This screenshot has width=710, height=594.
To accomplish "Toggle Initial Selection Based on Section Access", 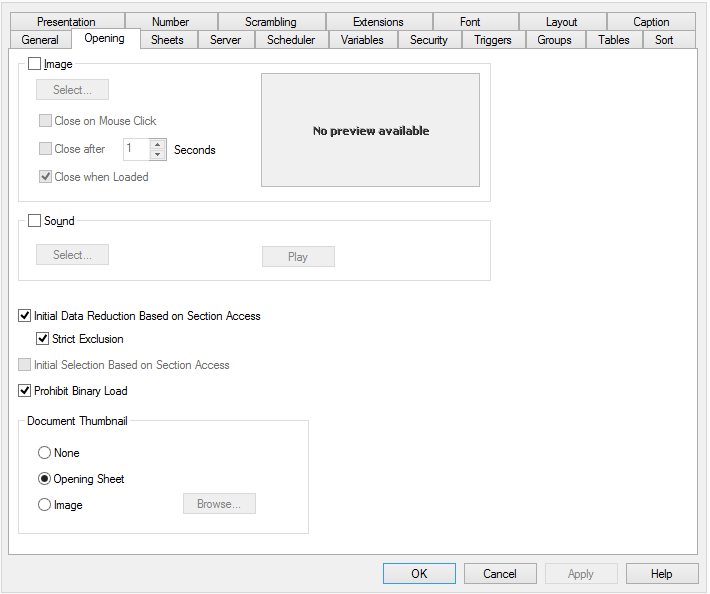I will pos(24,364).
